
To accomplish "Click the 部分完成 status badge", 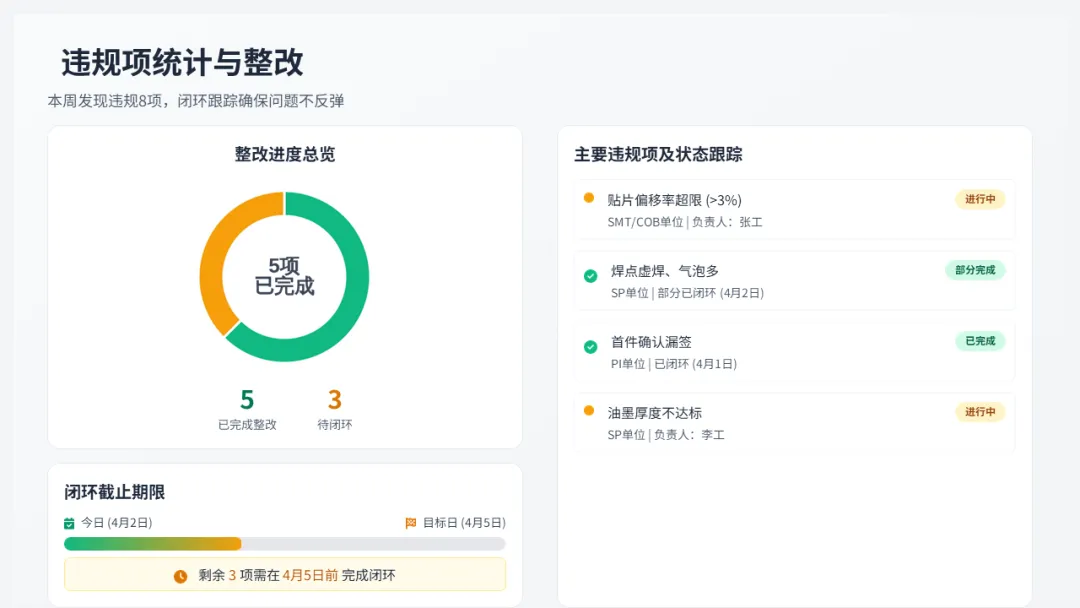I will [974, 270].
